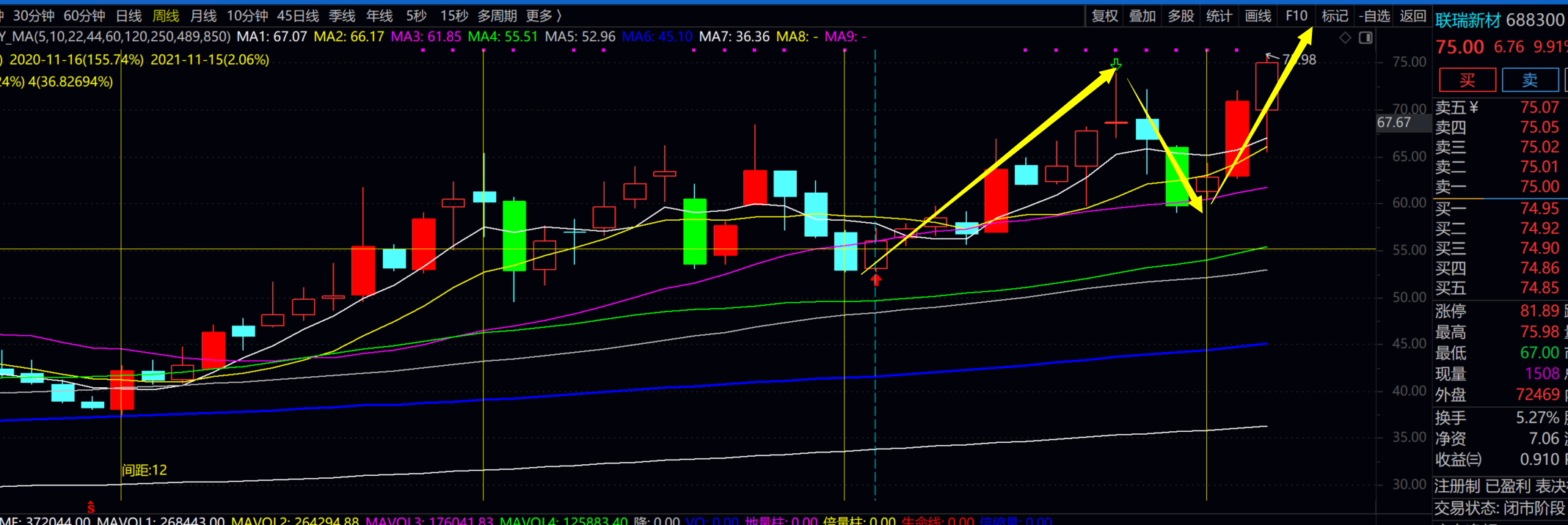Image resolution: width=1568 pixels, height=525 pixels.
Task: Click the 间距:12 interval label
Action: [145, 470]
